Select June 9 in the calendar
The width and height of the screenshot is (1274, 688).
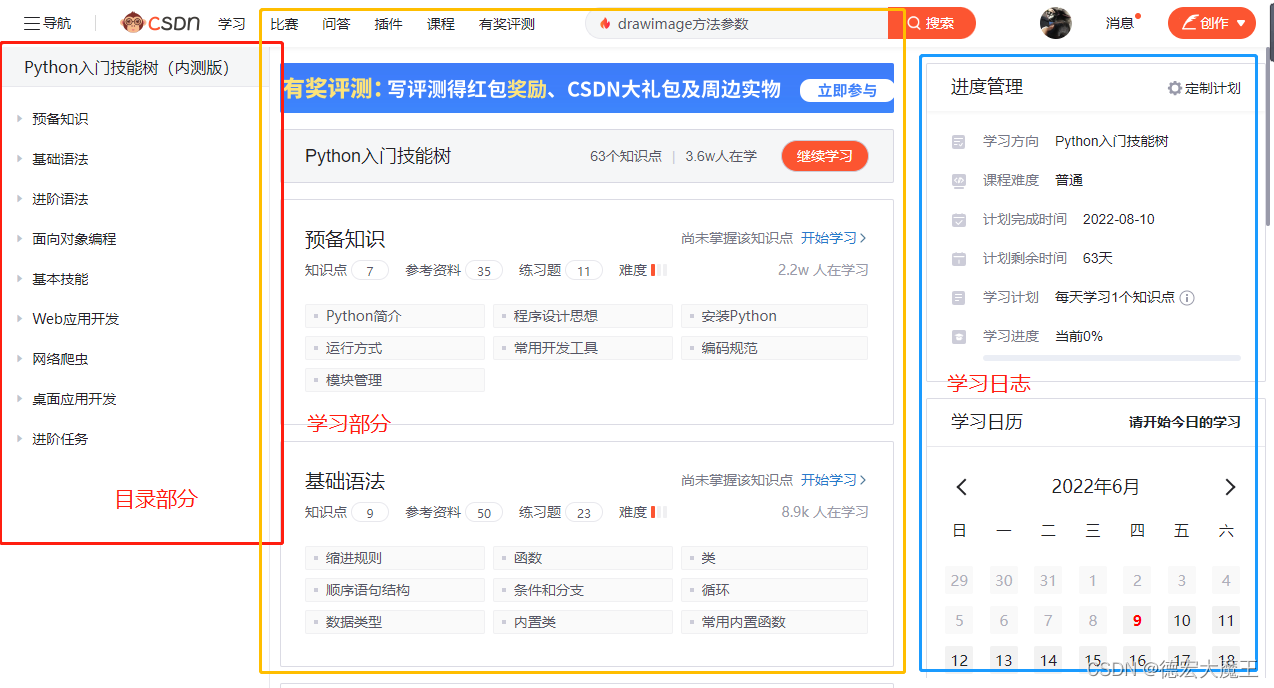(x=1137, y=620)
